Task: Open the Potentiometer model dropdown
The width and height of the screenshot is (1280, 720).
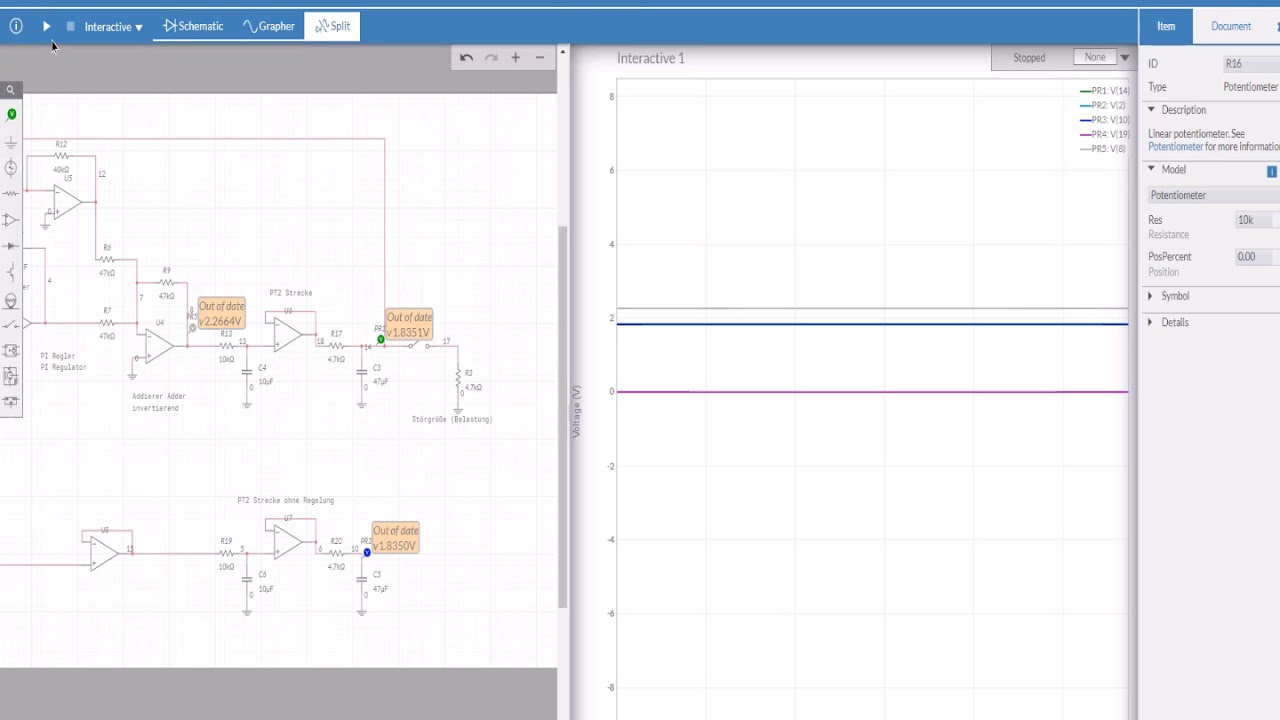Action: [x=1212, y=195]
